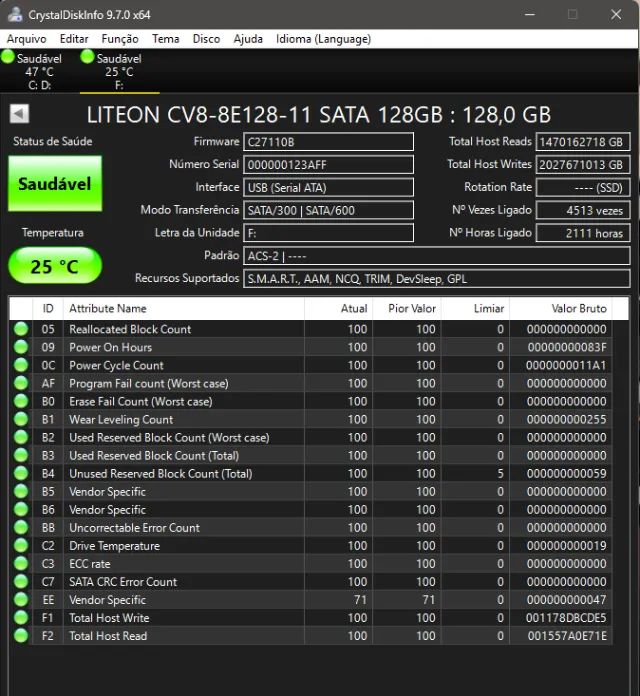Screen dimensions: 640x696
Task: Click the CrystalDiskInfo app icon in title bar
Action: click(x=15, y=14)
